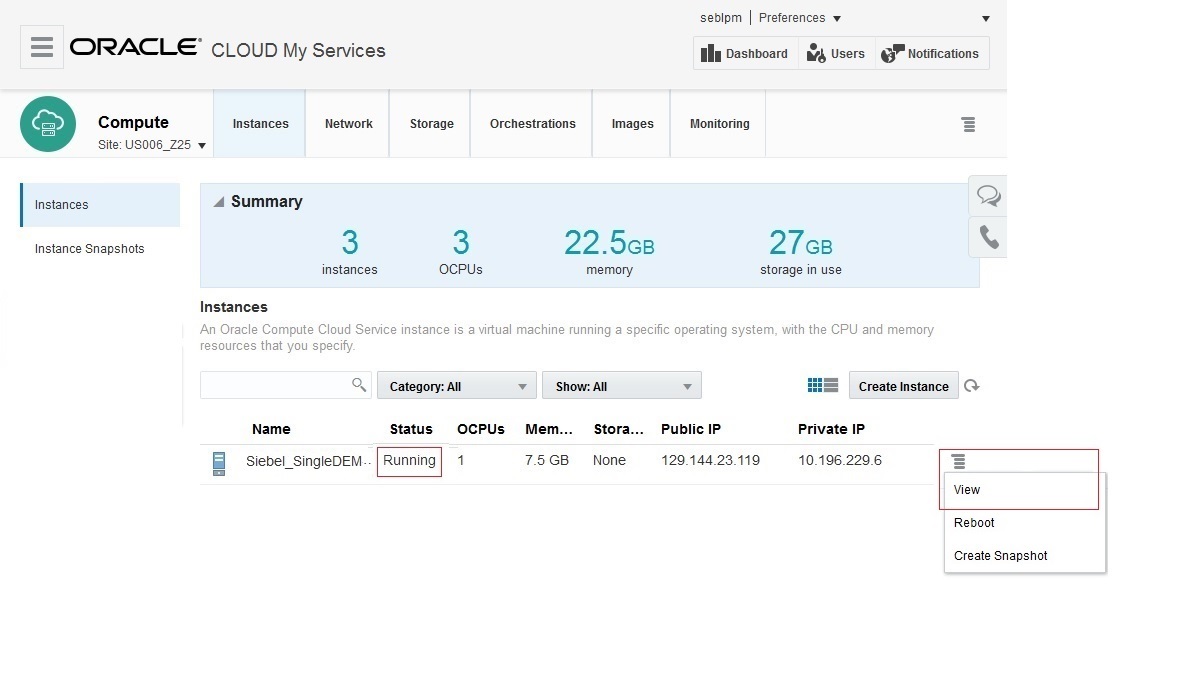Open the chat bubble icon

tap(988, 195)
